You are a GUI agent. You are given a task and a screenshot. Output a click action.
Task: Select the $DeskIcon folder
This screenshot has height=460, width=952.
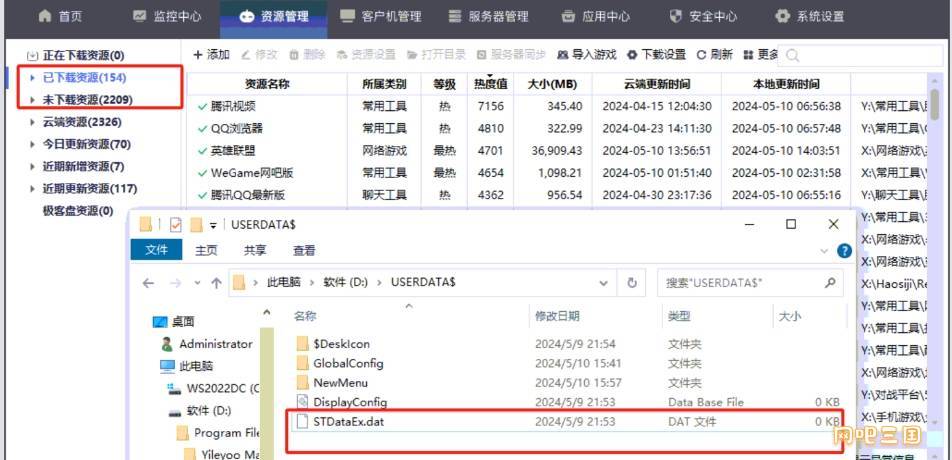(x=341, y=344)
